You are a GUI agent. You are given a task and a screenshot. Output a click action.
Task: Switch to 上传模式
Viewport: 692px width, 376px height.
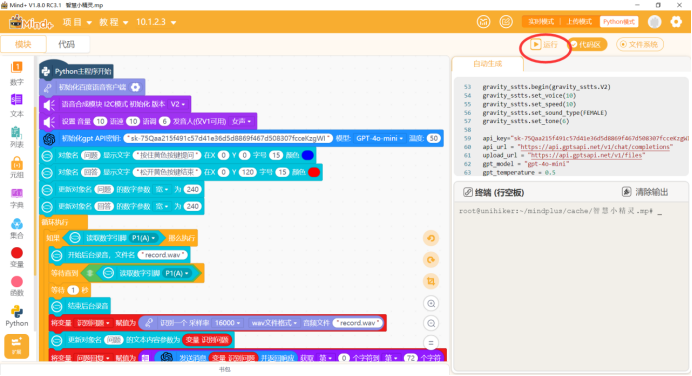click(579, 22)
